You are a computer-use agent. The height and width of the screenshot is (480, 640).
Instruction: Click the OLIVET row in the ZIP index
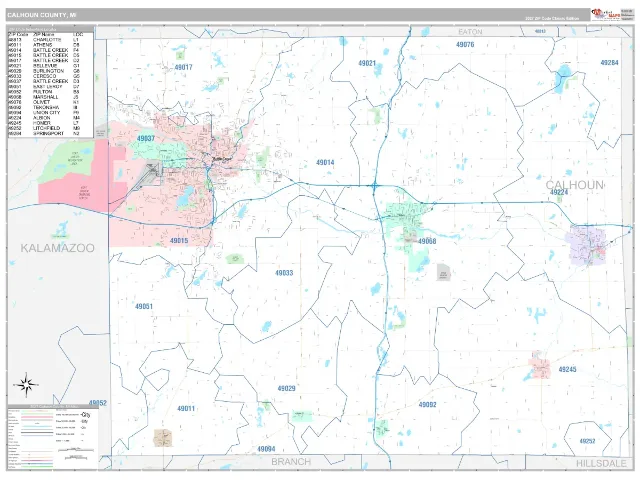[44, 102]
